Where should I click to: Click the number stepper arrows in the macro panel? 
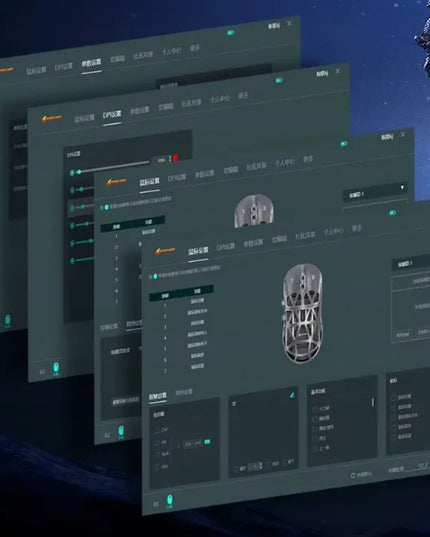[261, 466]
